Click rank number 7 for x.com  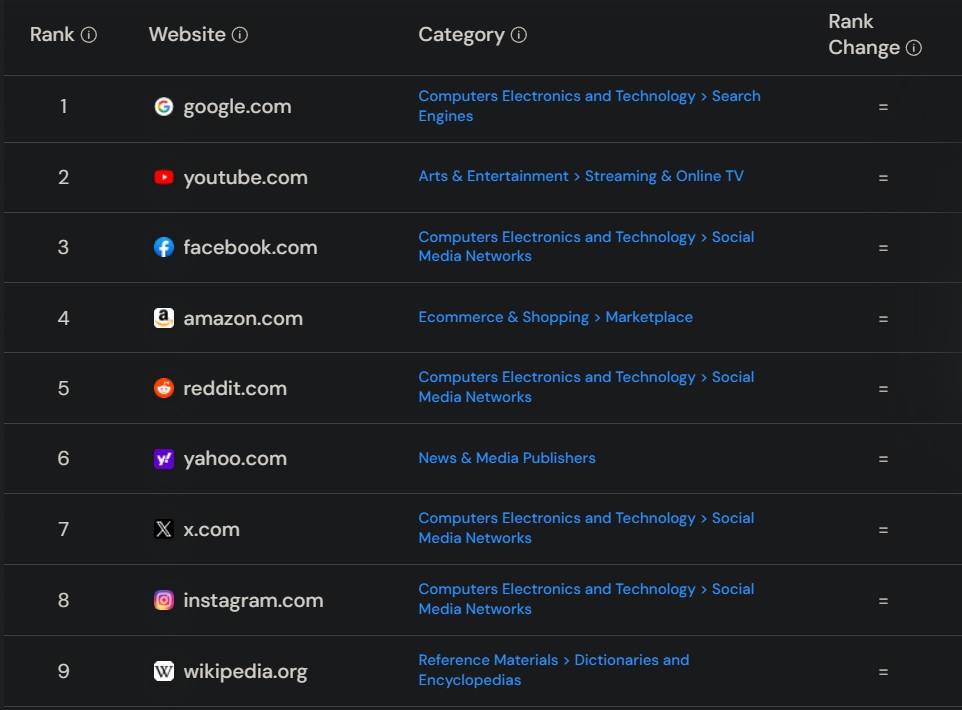point(63,529)
